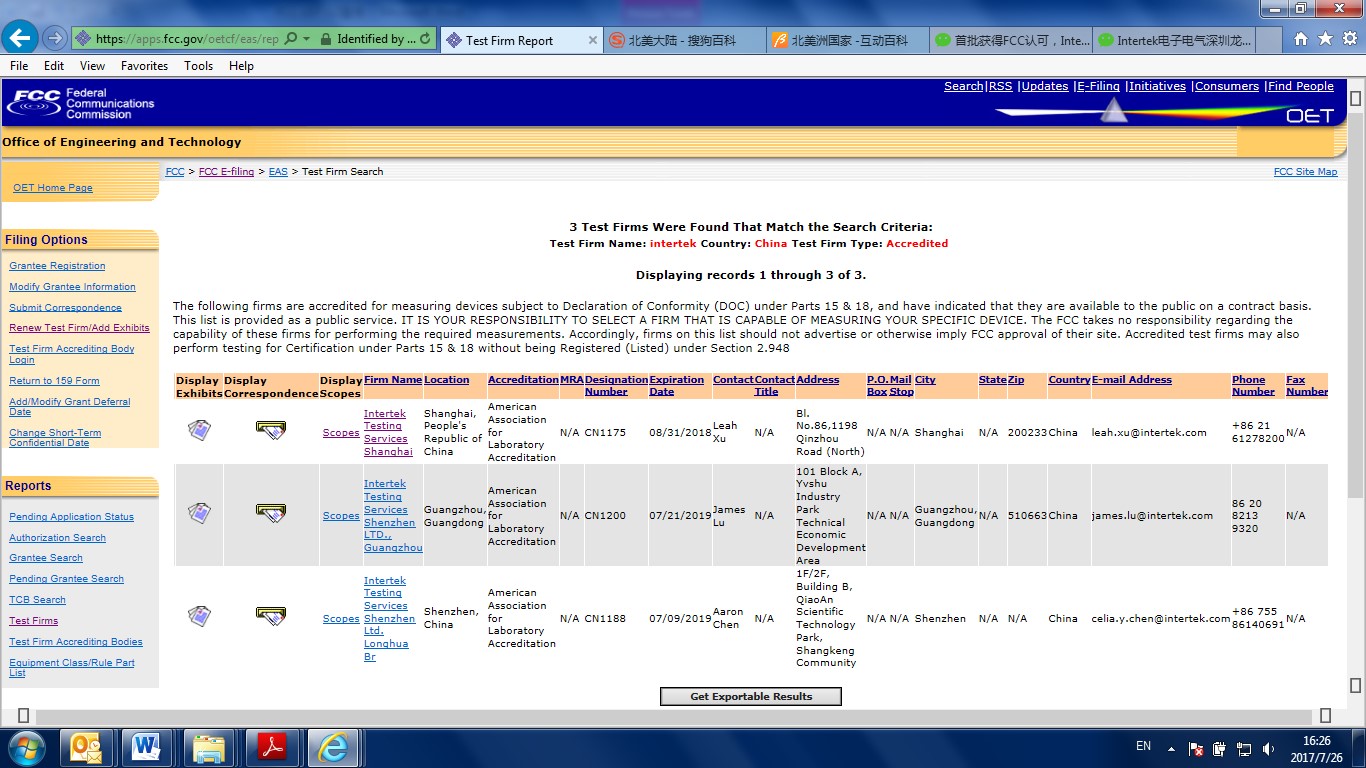Open Grantee Registration link
The width and height of the screenshot is (1366, 768).
tap(57, 266)
